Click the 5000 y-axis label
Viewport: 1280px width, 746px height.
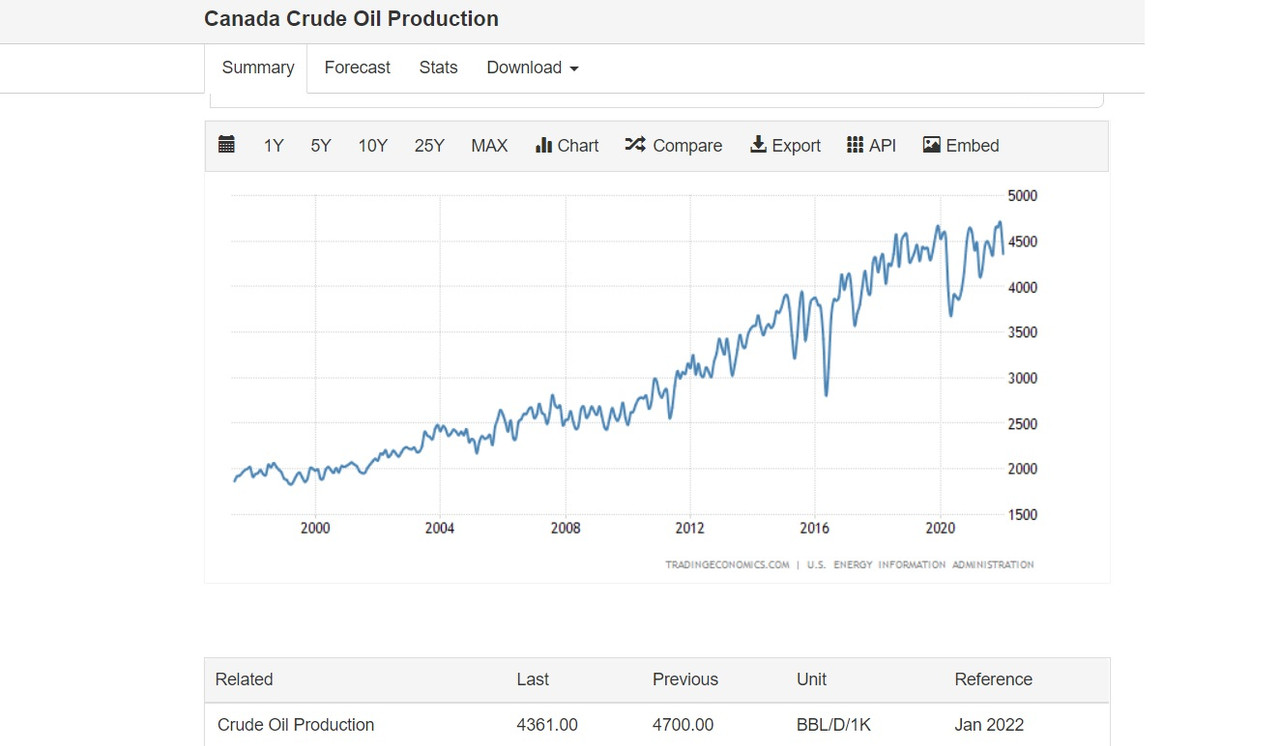(1022, 196)
